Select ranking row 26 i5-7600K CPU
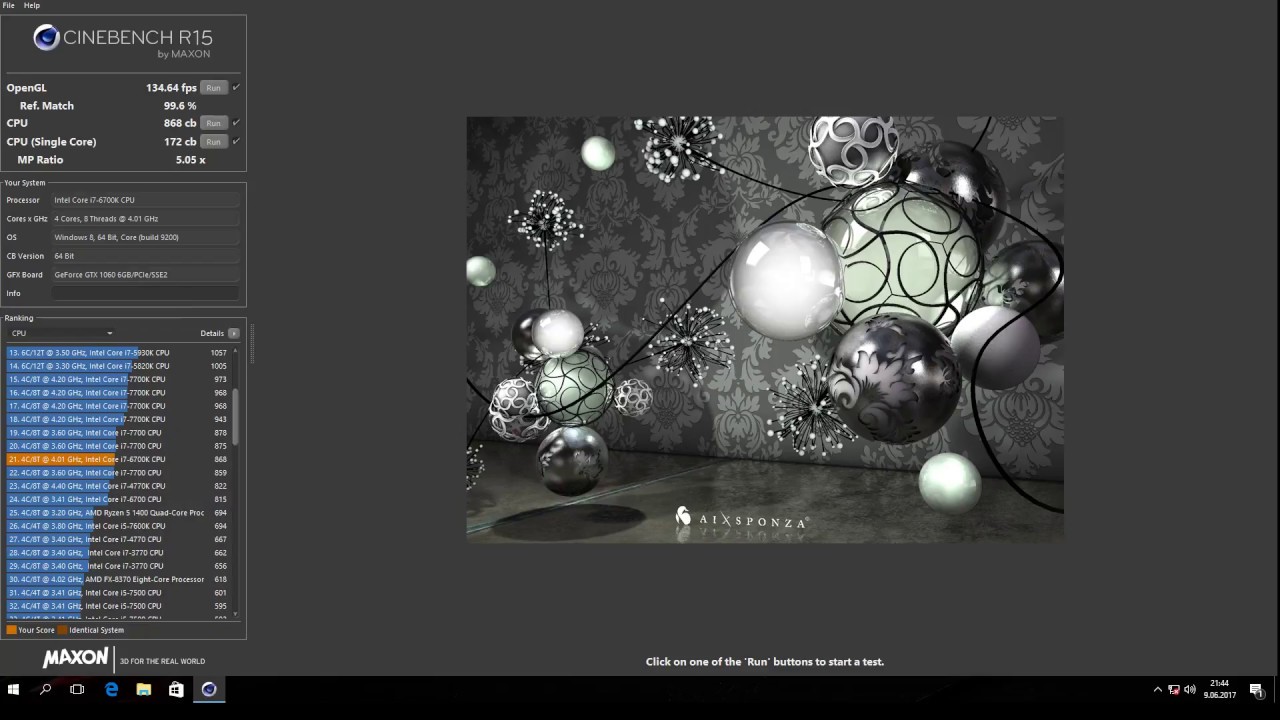The width and height of the screenshot is (1280, 720). (x=118, y=526)
